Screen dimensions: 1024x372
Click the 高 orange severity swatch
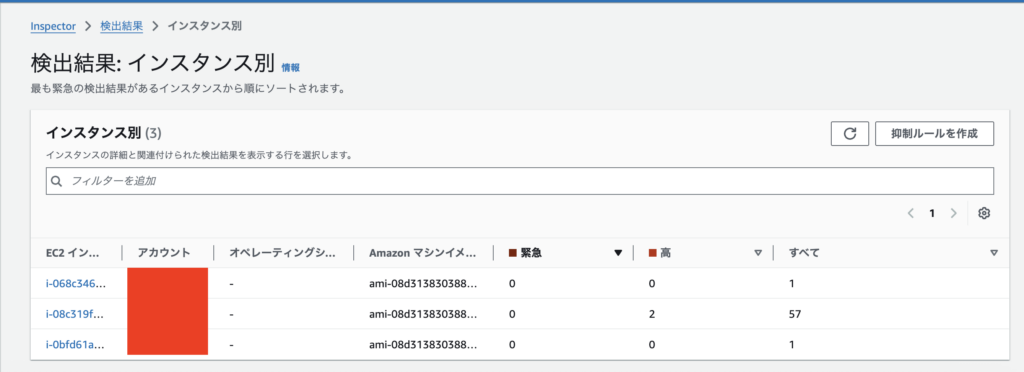tap(652, 253)
